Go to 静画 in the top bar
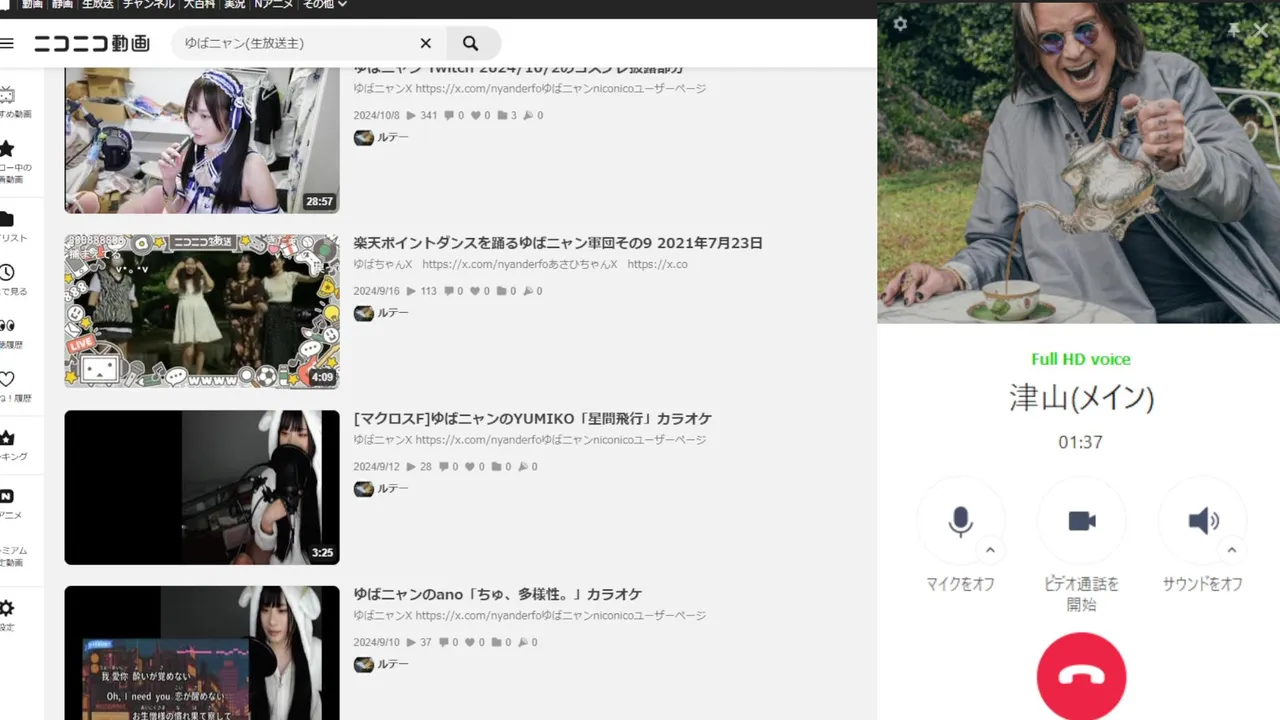This screenshot has height=720, width=1280. pos(62,5)
